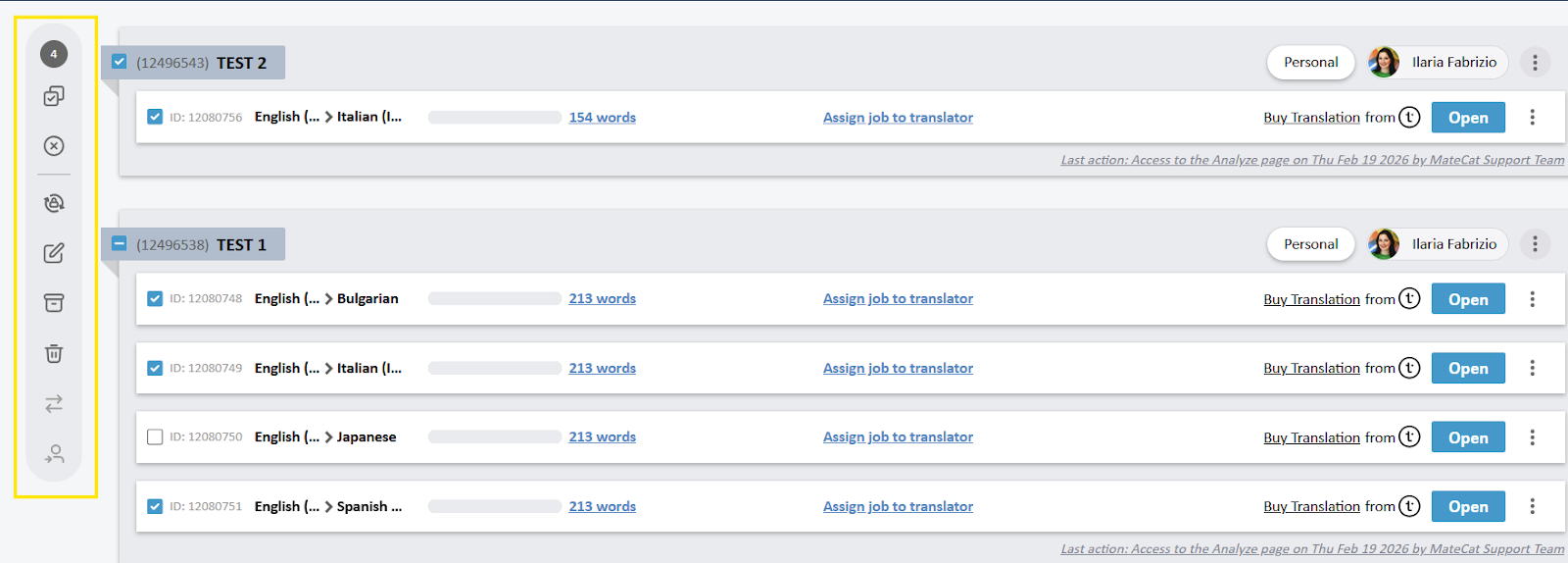The width and height of the screenshot is (1568, 563).
Task: Click the swap arrows icon in sidebar
Action: pos(54,403)
